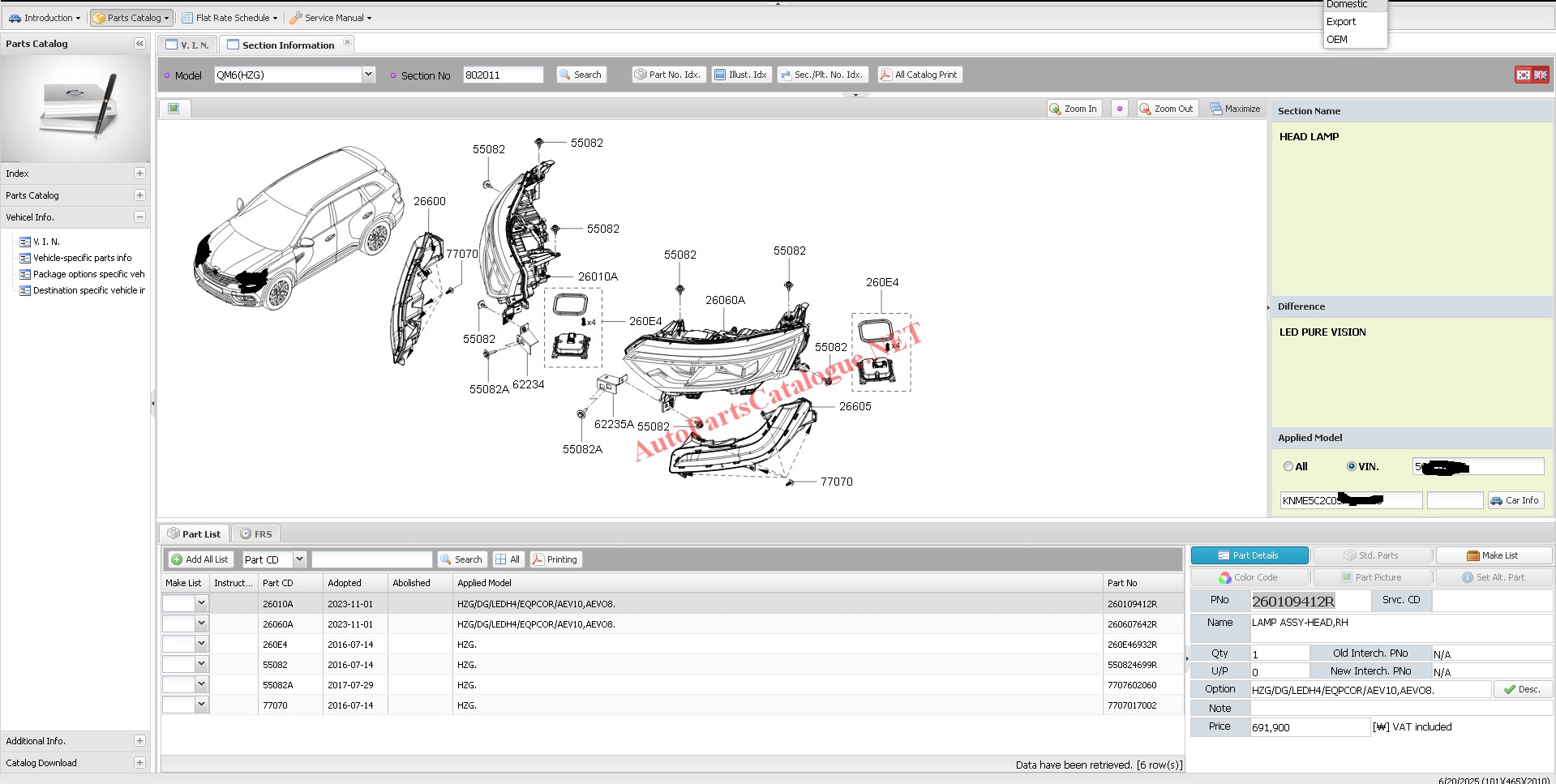This screenshot has width=1556, height=784.
Task: Click the Car Info button
Action: (1515, 500)
